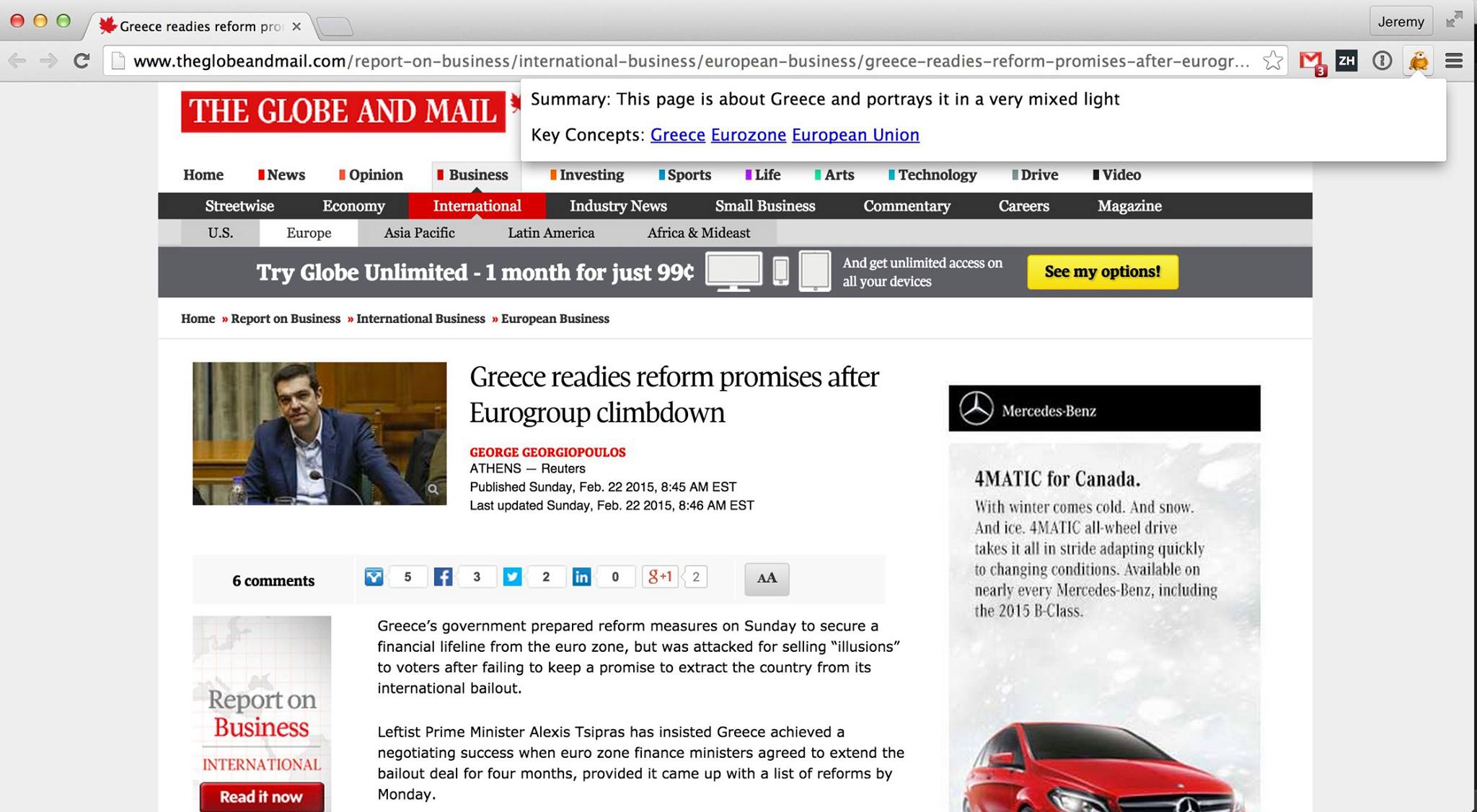Switch to Asia Pacific sub-tab

point(419,233)
